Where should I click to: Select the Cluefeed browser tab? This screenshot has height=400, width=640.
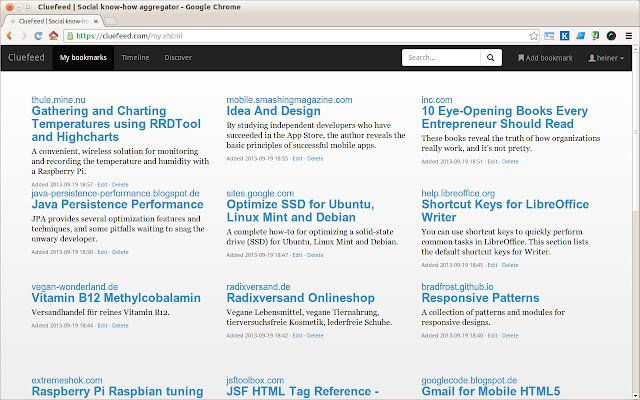(53, 21)
